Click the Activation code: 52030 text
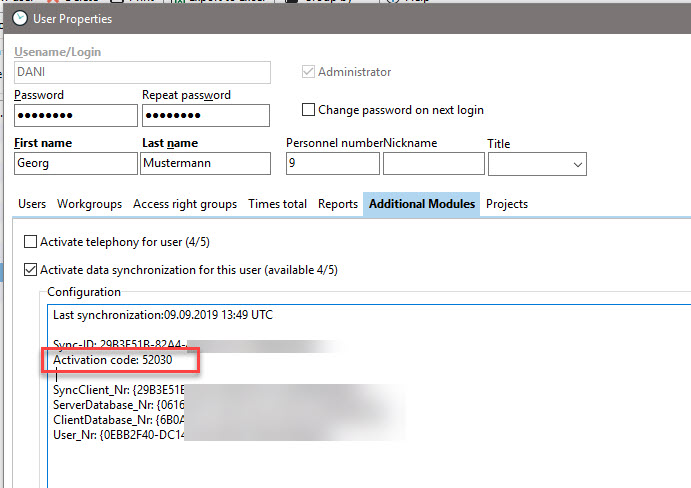The width and height of the screenshot is (691, 488). [113, 360]
